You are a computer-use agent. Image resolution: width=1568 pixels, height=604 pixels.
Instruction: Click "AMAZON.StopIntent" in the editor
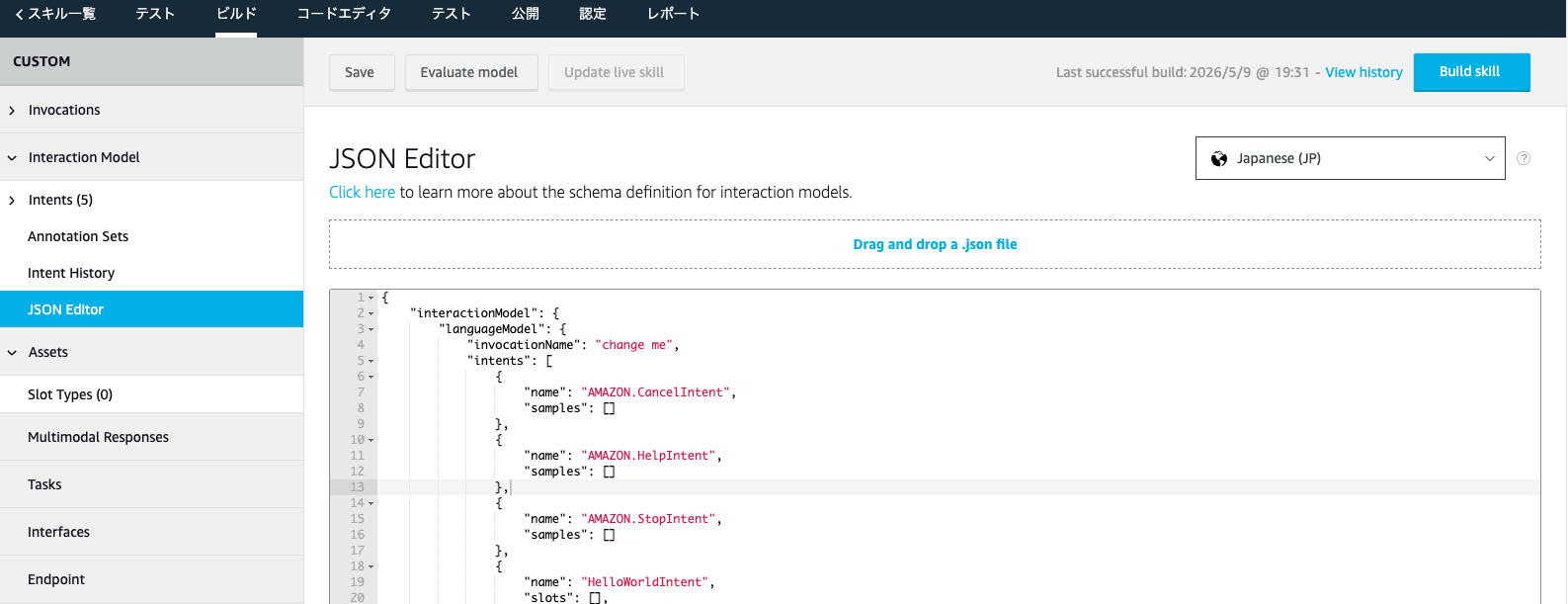tap(648, 519)
